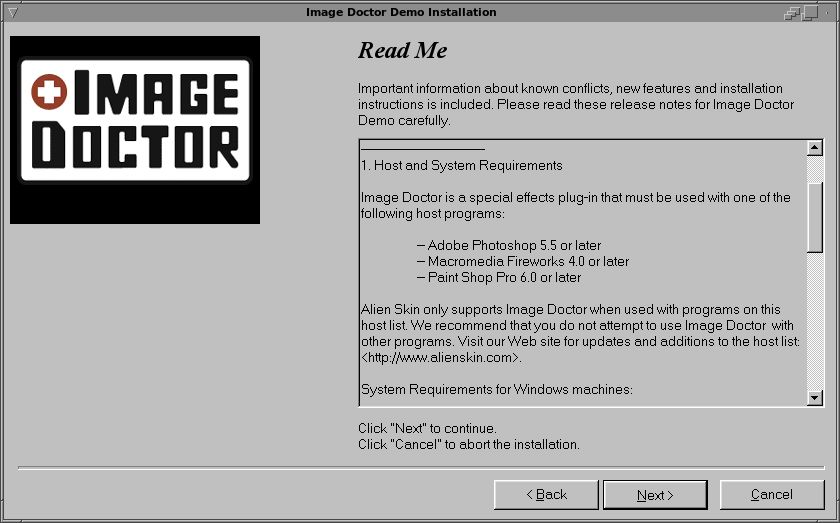The image size is (840, 523).
Task: Select the readme scrollbar thumb
Action: tap(815, 217)
